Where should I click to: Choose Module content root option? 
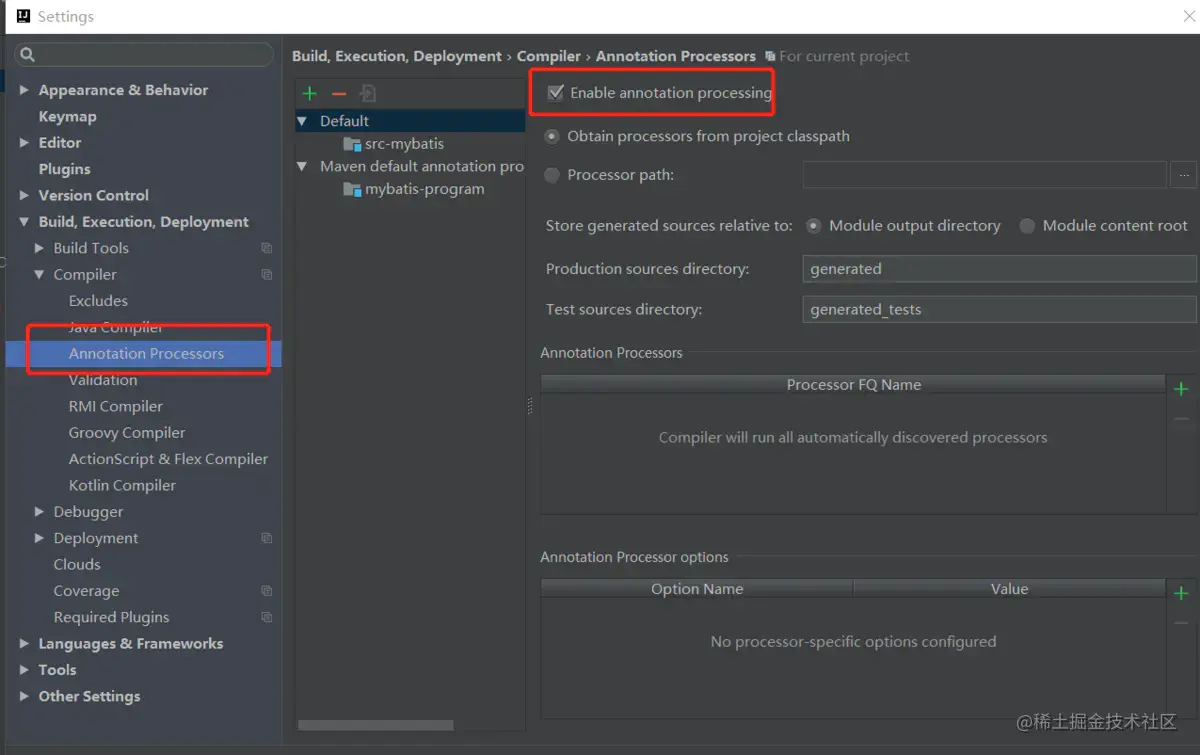[1027, 226]
